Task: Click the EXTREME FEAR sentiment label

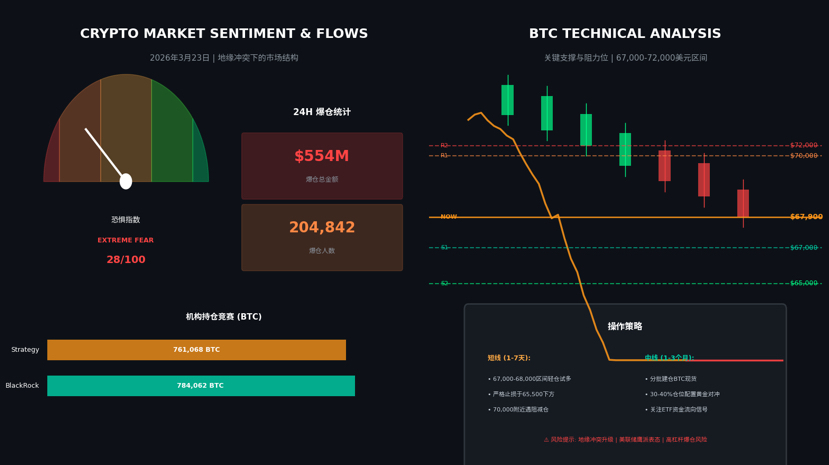Action: pyautogui.click(x=126, y=240)
